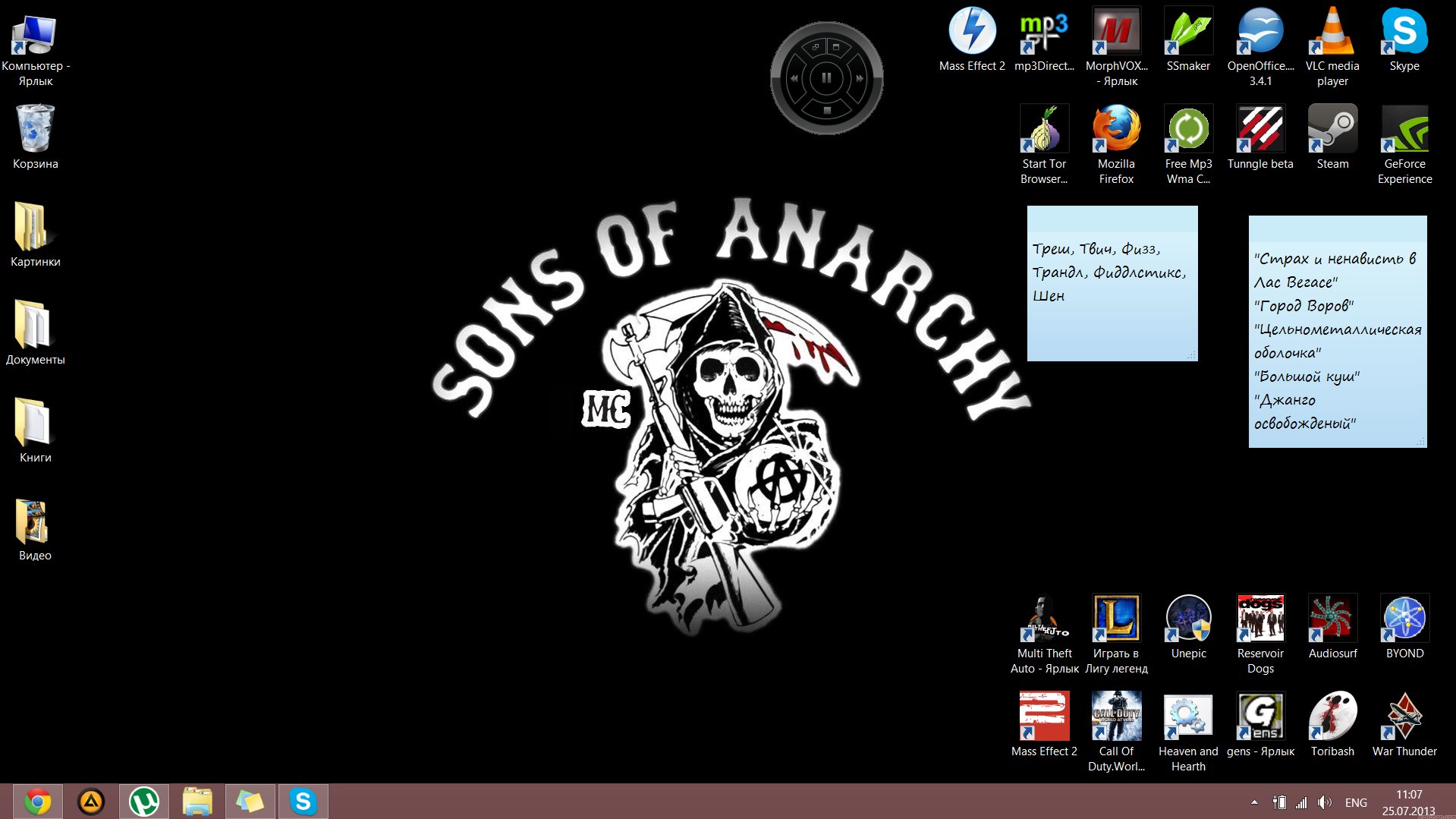The image size is (1456, 819).
Task: Launch MorphVOX shortcut icon
Action: coord(1116,31)
